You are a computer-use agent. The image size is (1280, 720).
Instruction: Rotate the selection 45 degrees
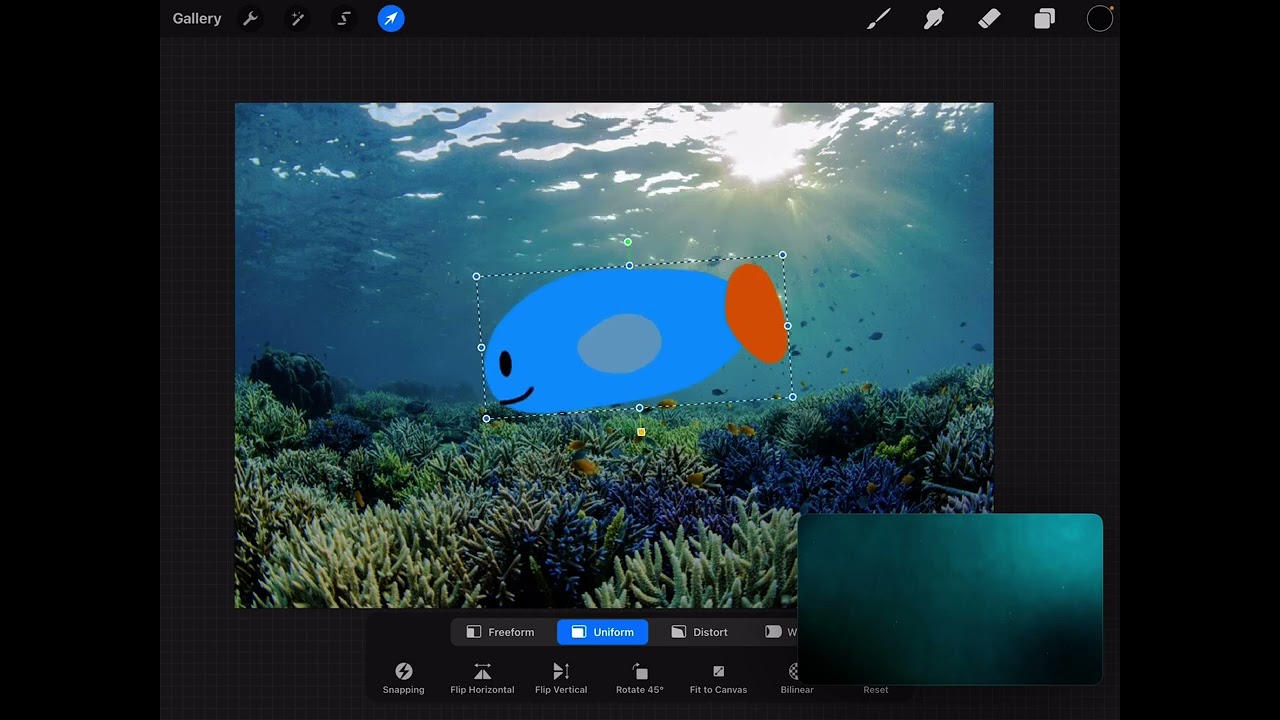(640, 678)
